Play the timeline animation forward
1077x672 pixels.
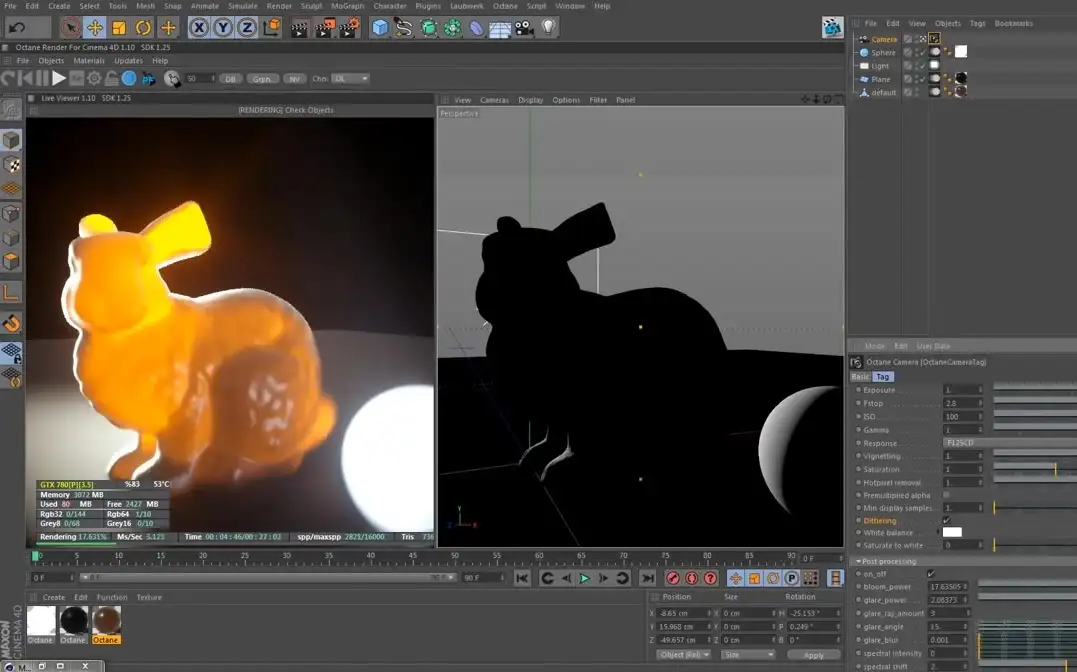[585, 579]
